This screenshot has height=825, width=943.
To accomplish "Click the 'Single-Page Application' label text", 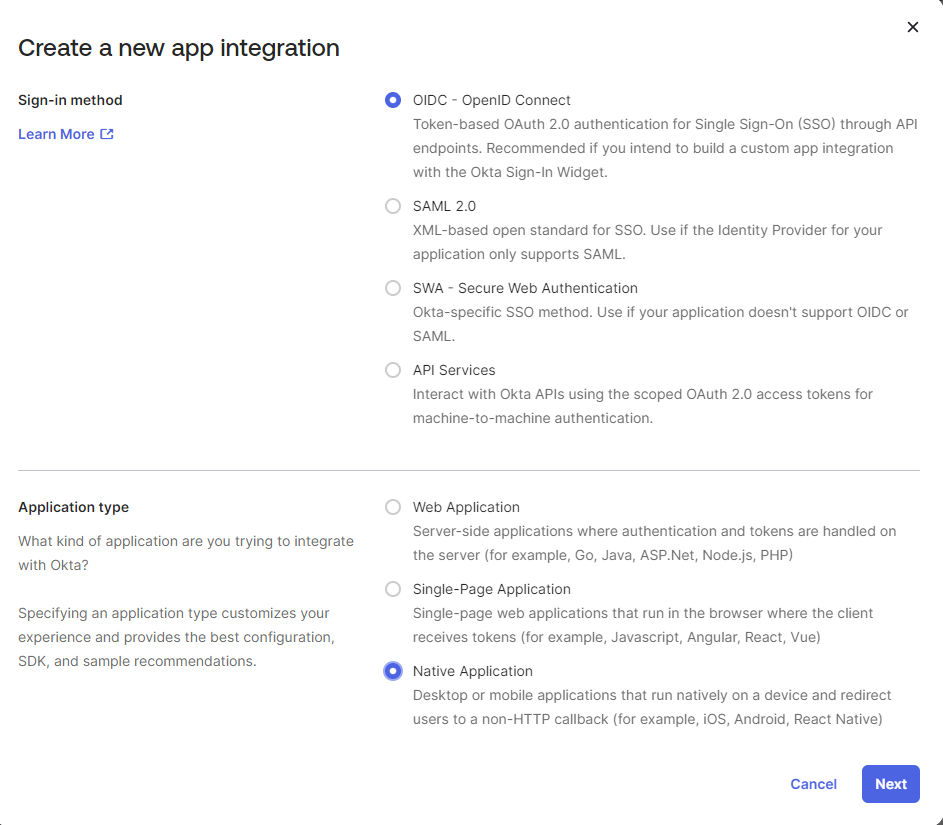I will pyautogui.click(x=492, y=589).
